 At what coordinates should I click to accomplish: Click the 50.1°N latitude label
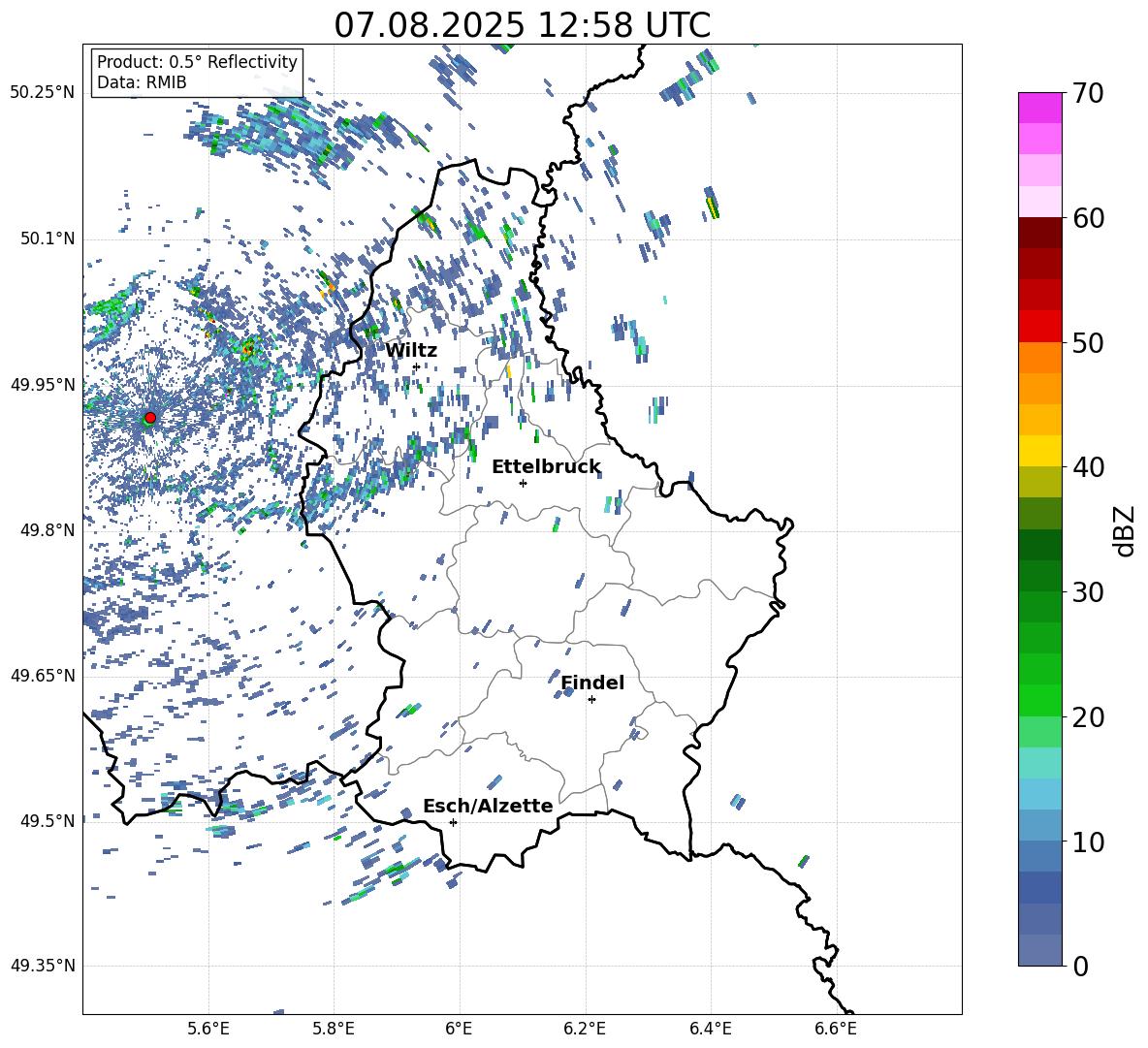coord(48,239)
